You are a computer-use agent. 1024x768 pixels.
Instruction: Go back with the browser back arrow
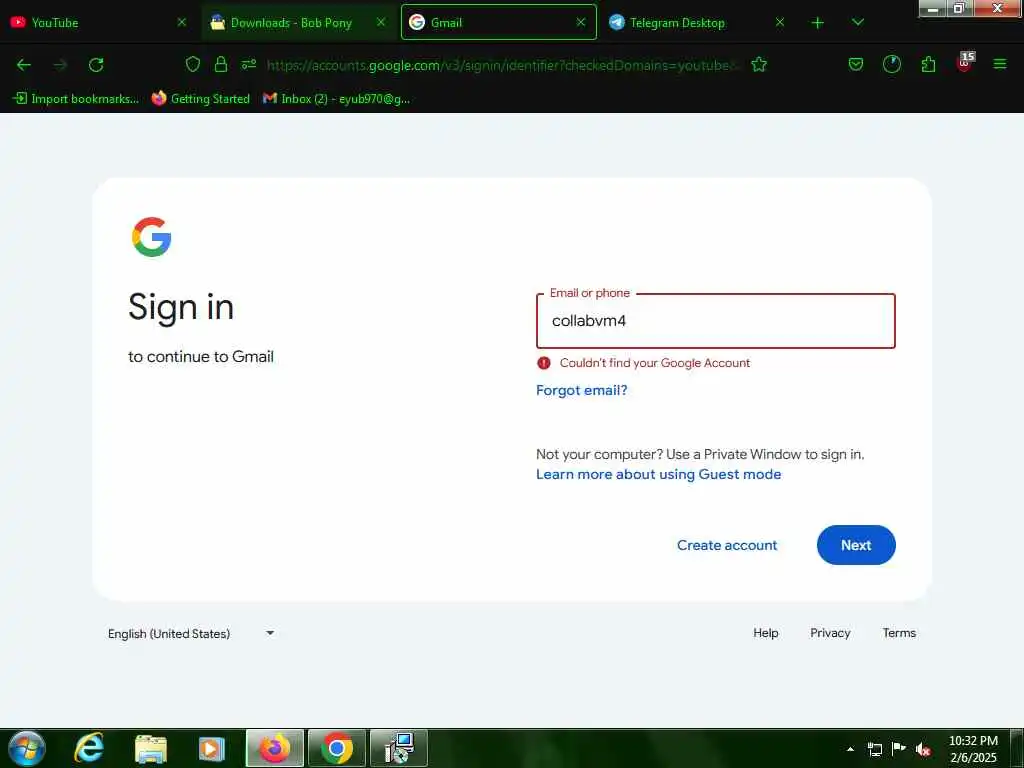[x=24, y=65]
